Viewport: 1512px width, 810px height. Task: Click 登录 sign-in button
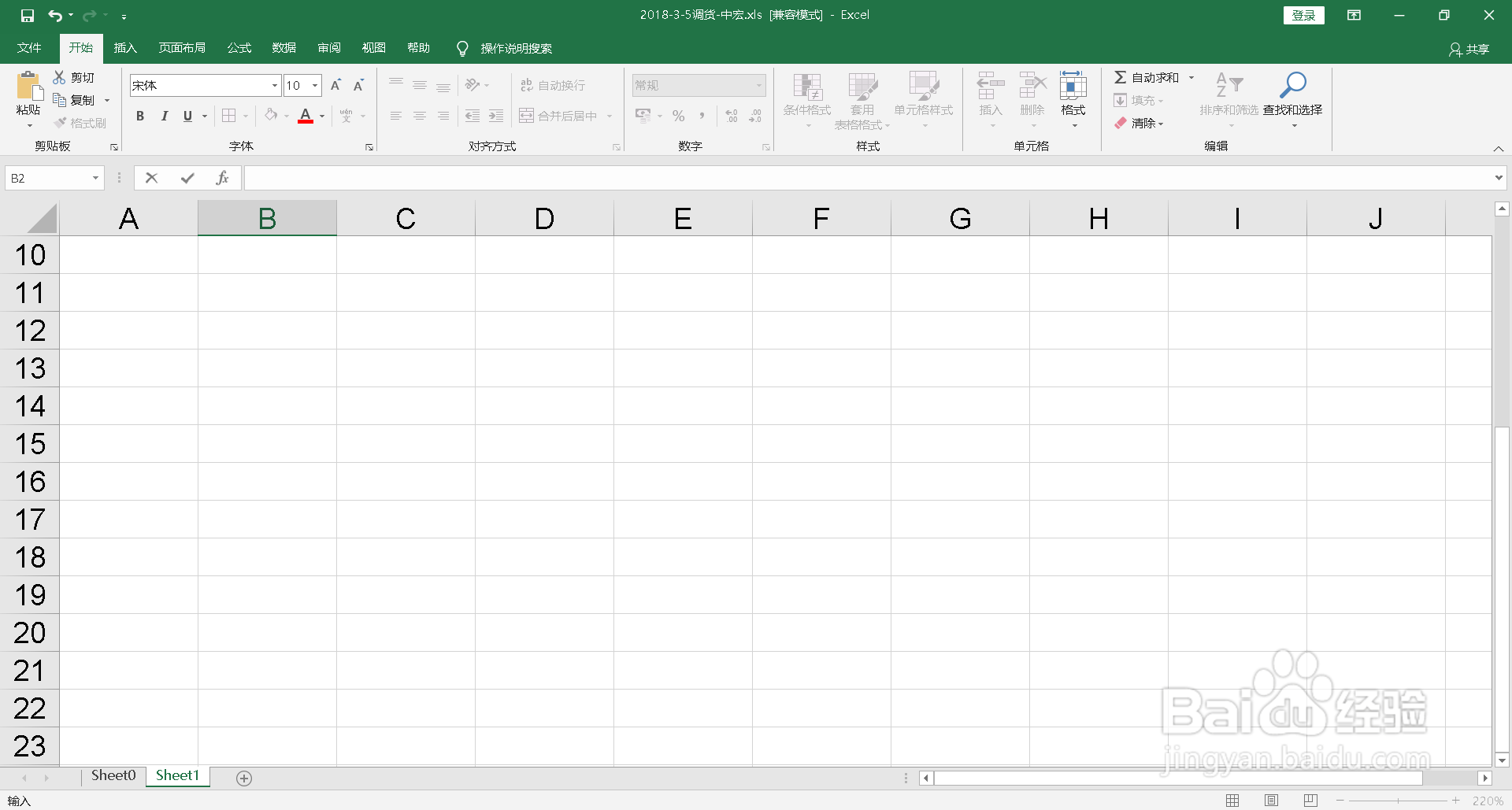tap(1303, 15)
